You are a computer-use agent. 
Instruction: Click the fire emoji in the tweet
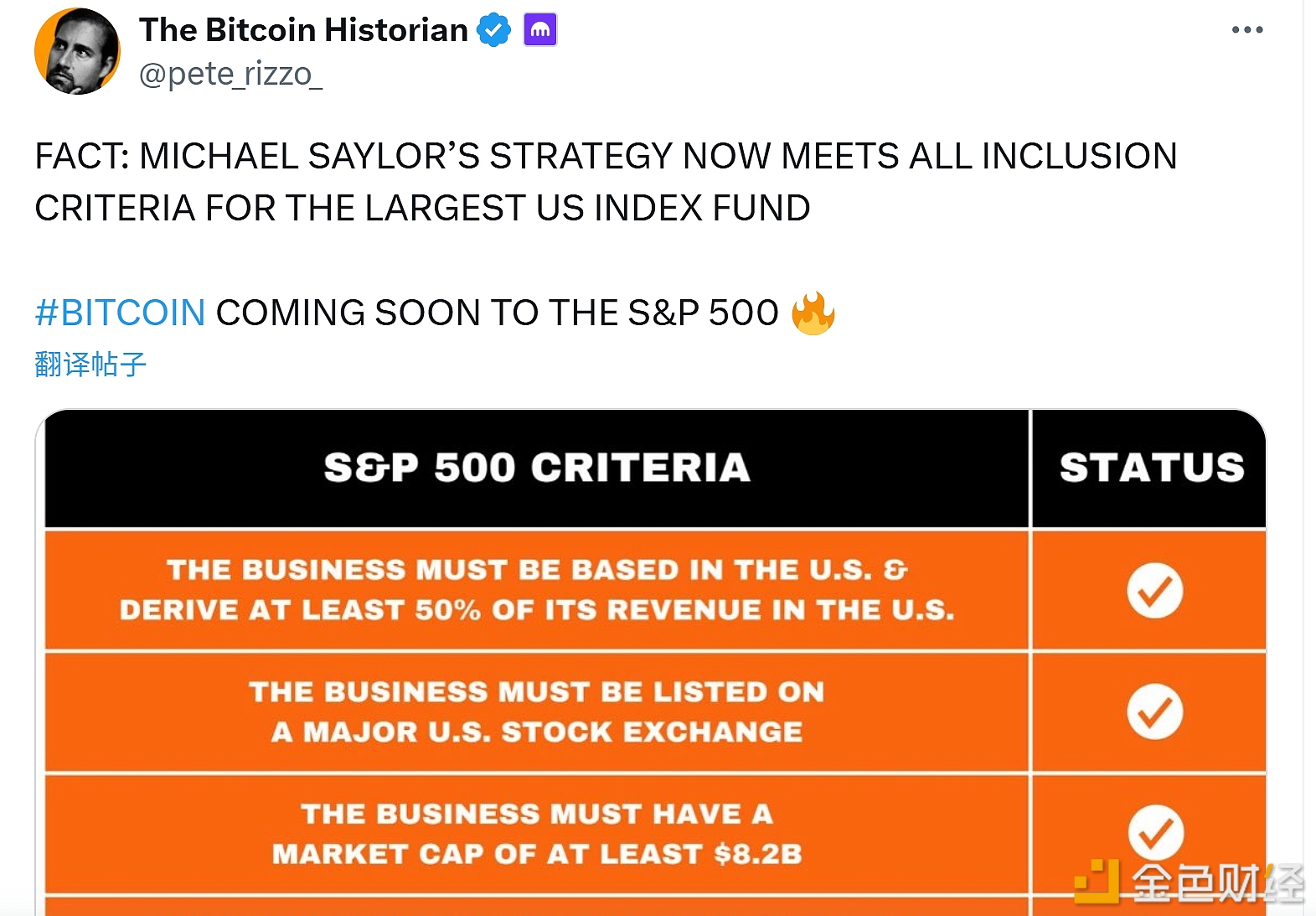[x=813, y=313]
